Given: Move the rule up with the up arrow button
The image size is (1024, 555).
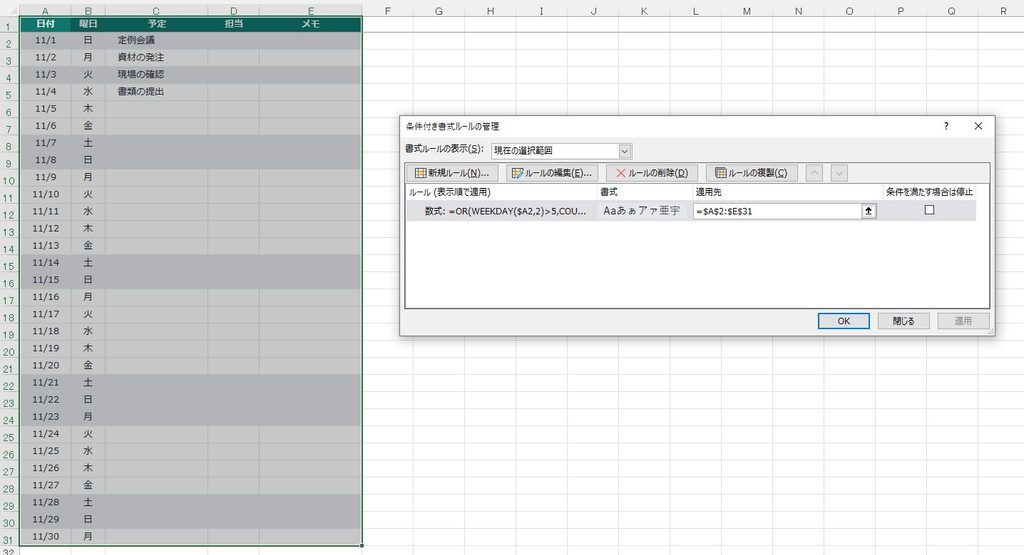Looking at the screenshot, I should point(814,173).
